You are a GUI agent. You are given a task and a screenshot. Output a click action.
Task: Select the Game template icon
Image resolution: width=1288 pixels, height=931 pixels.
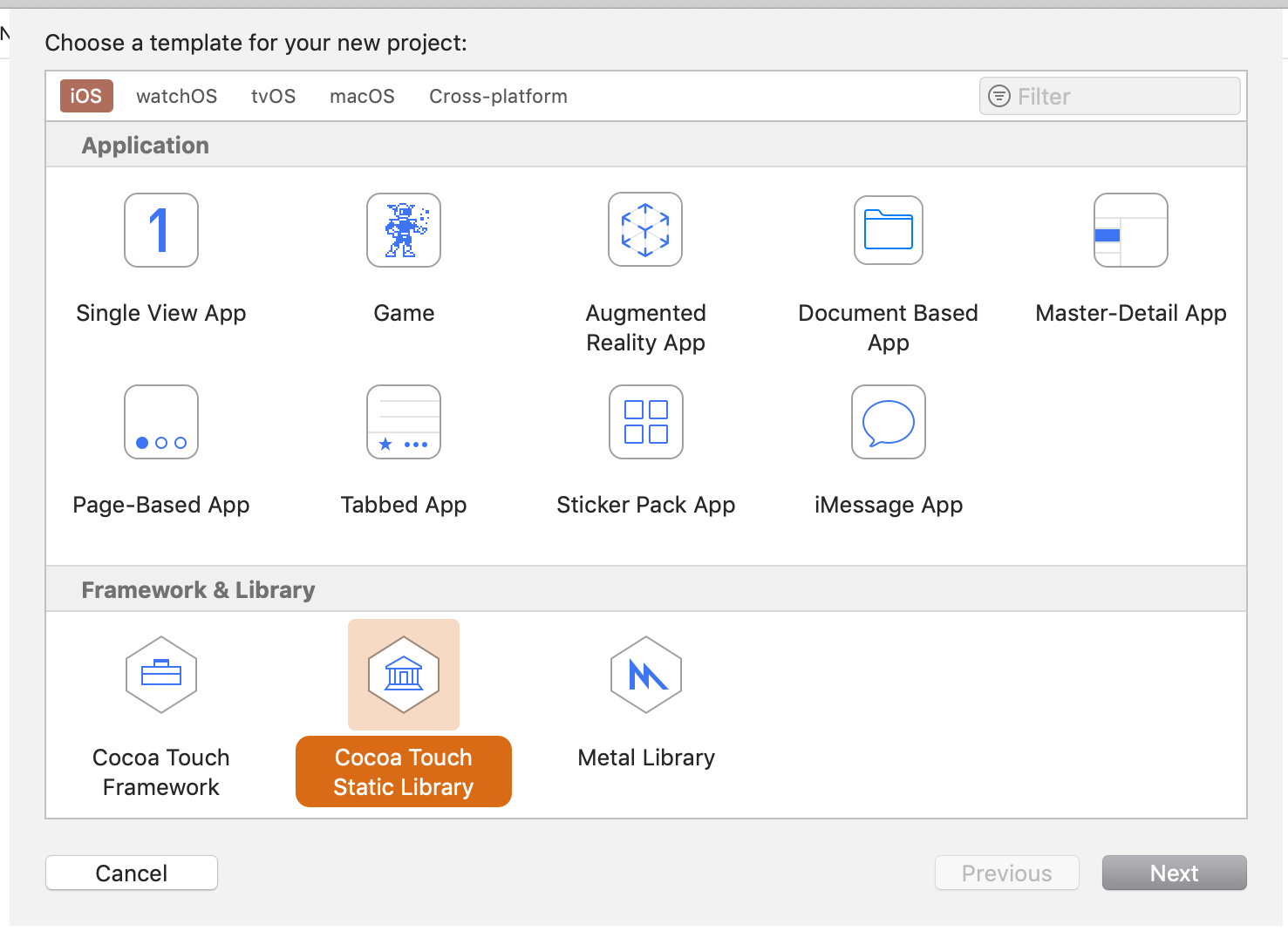click(403, 230)
